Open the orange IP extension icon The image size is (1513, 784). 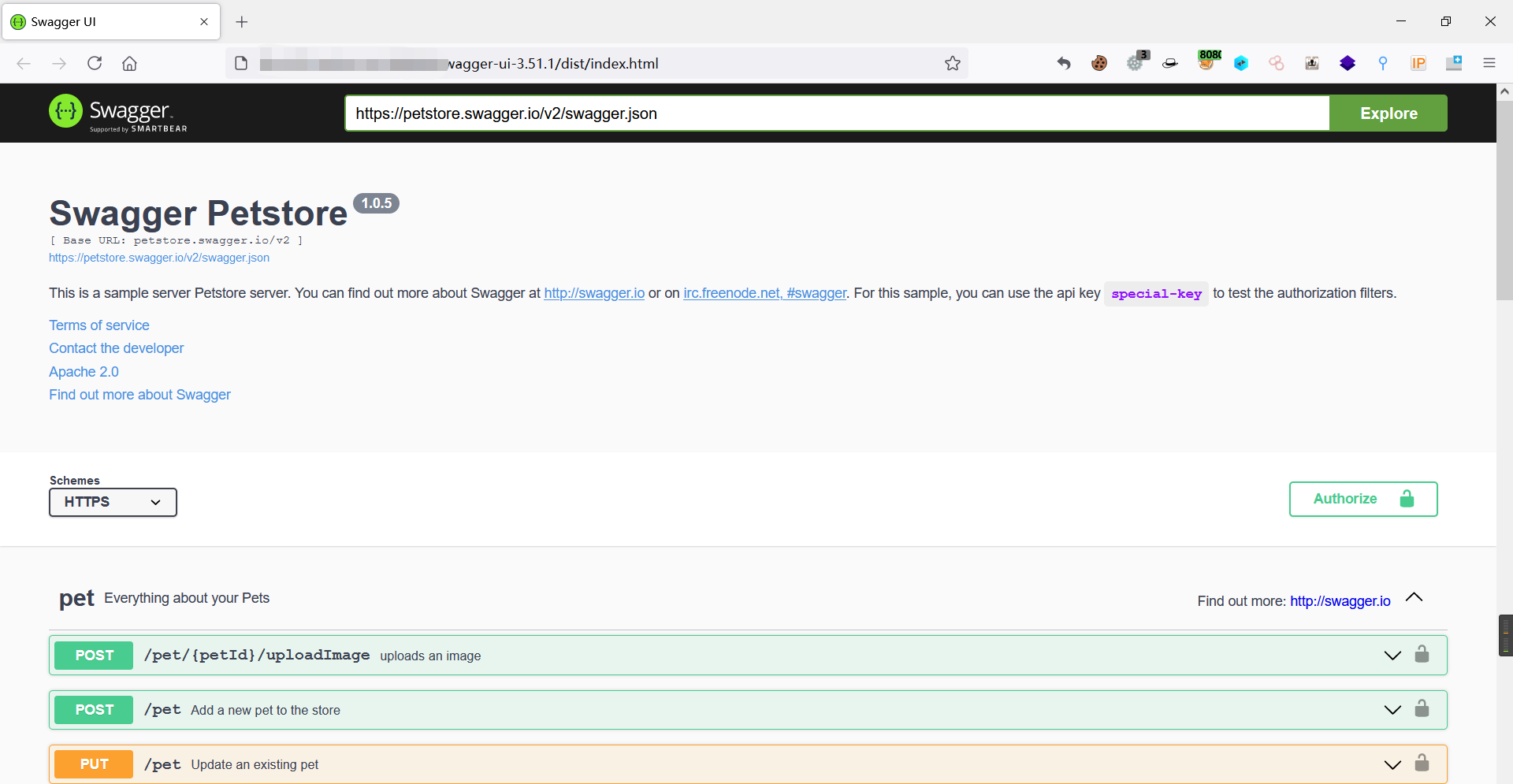1418,63
